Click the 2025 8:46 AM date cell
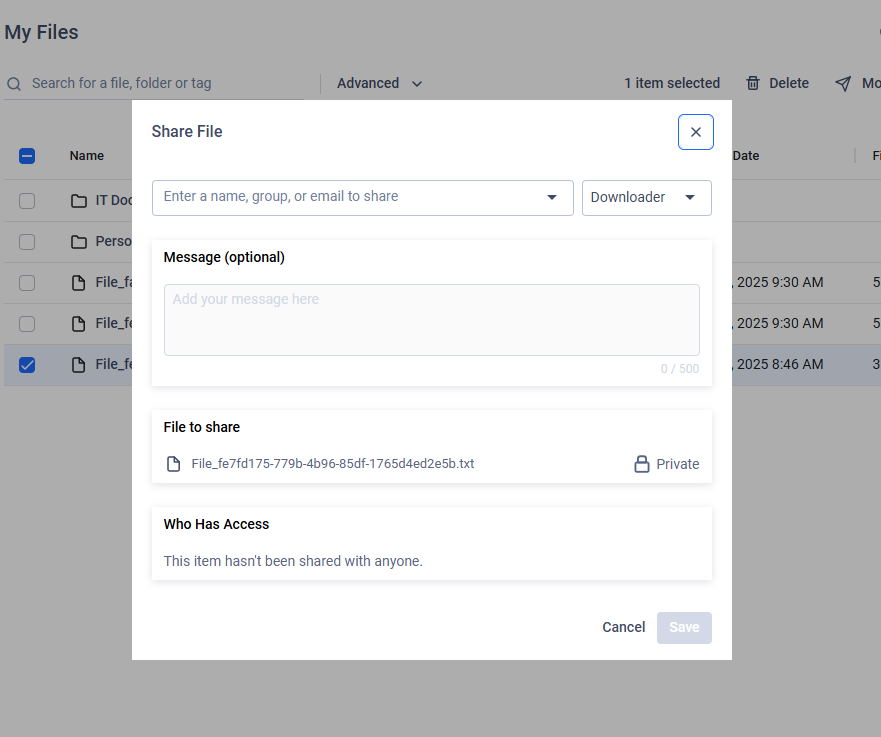881x737 pixels. pos(780,365)
